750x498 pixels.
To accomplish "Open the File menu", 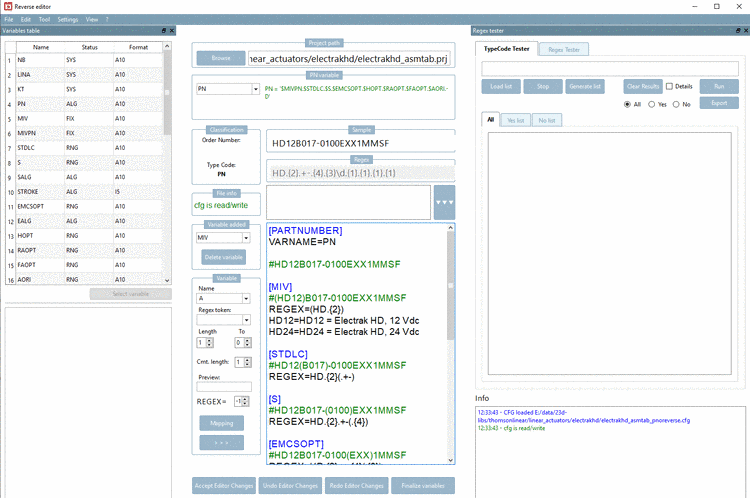I will (x=9, y=20).
